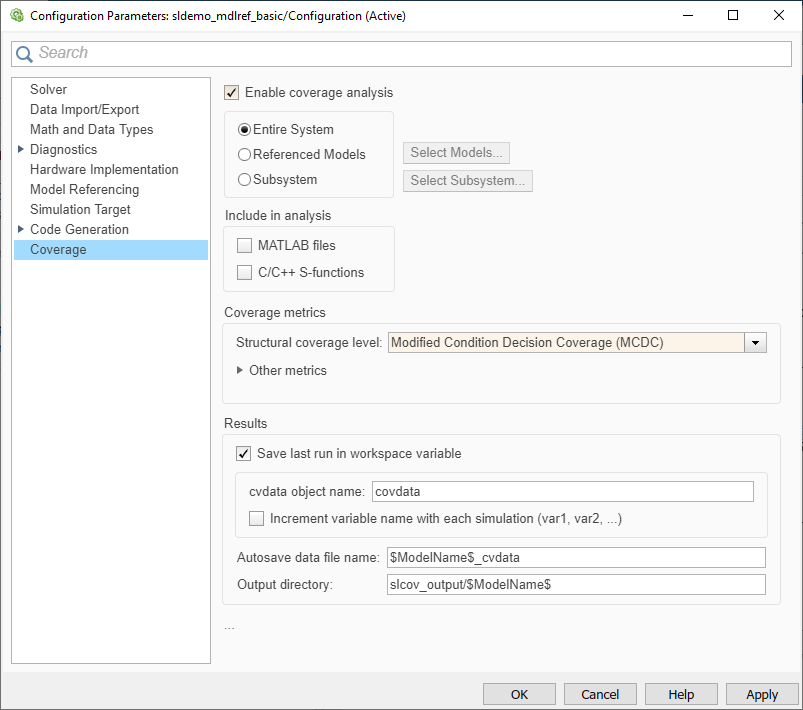This screenshot has width=803, height=710.
Task: Click the Configuration Parameters app icon in title bar
Action: [16, 15]
